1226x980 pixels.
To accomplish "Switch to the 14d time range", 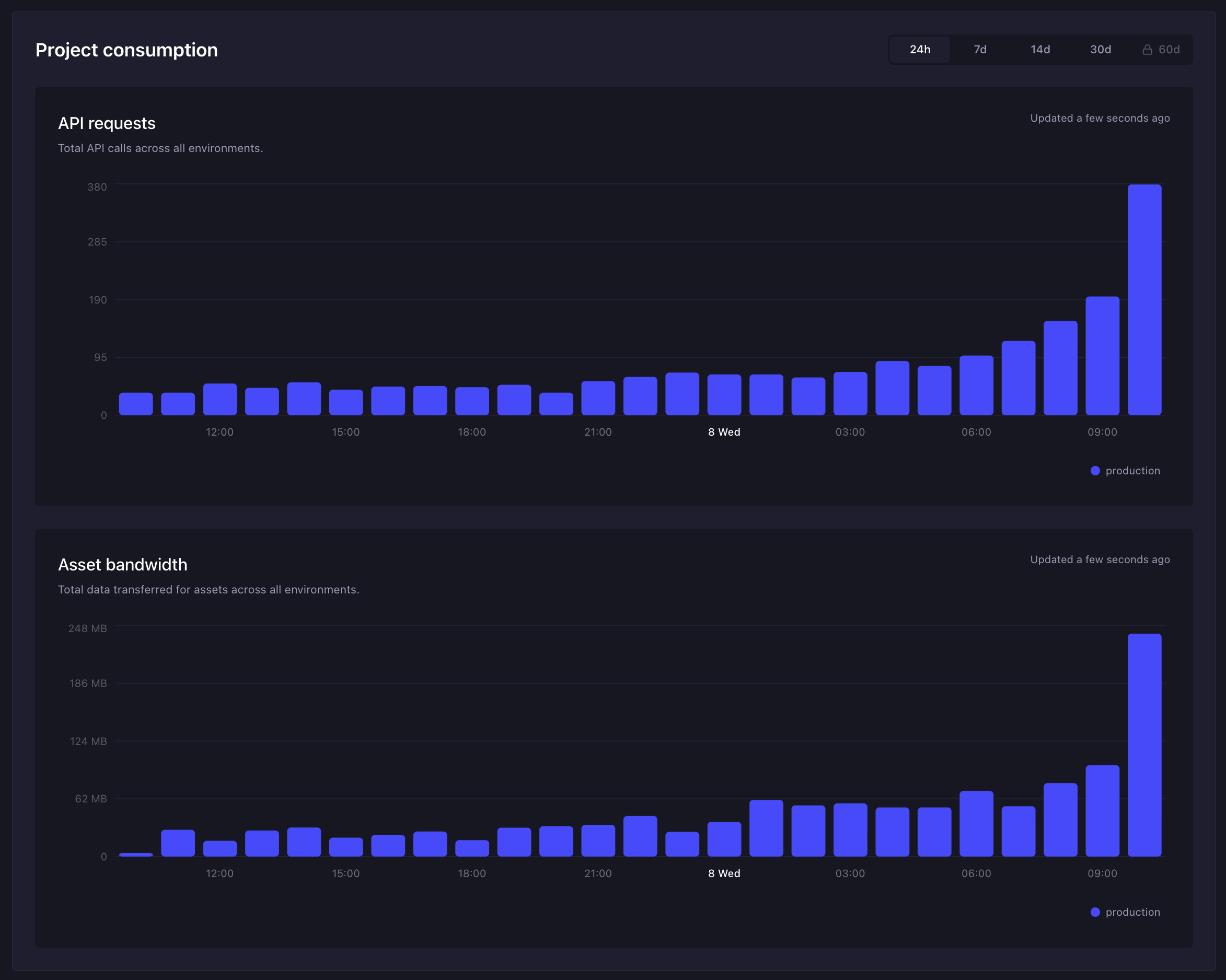I will click(x=1040, y=50).
